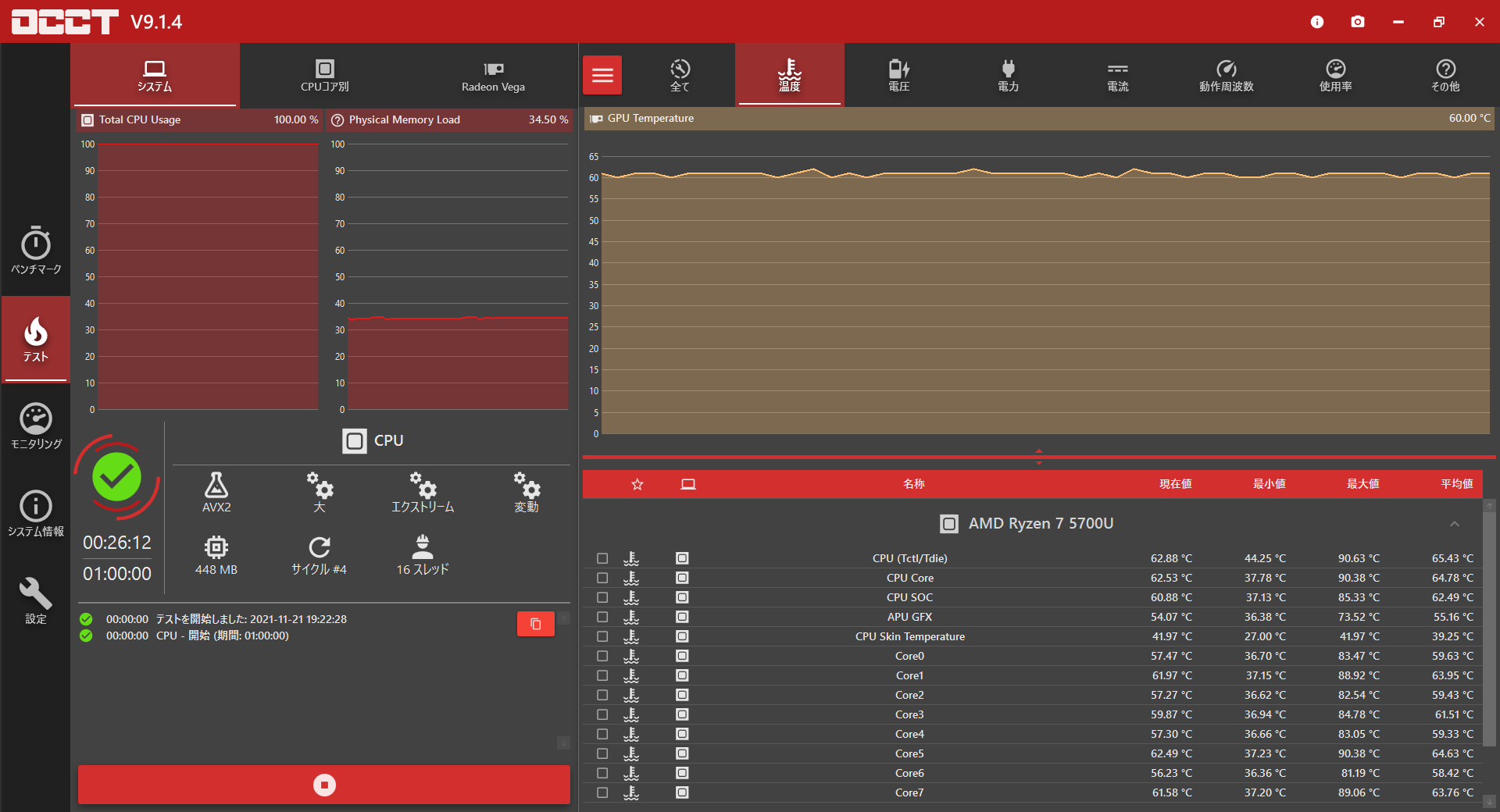Sort by 現在値 current value column
Viewport: 1500px width, 812px height.
tap(1176, 484)
